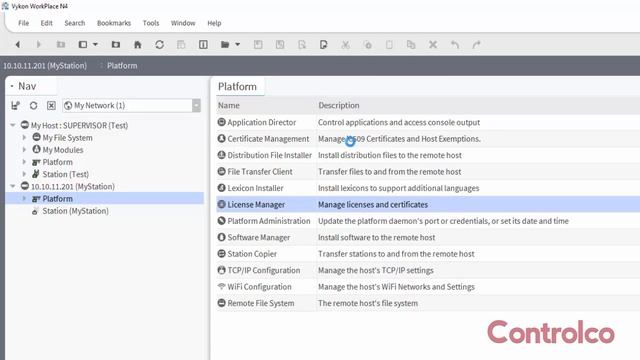This screenshot has height=360, width=640.
Task: Open the Tools menu
Action: pos(151,23)
